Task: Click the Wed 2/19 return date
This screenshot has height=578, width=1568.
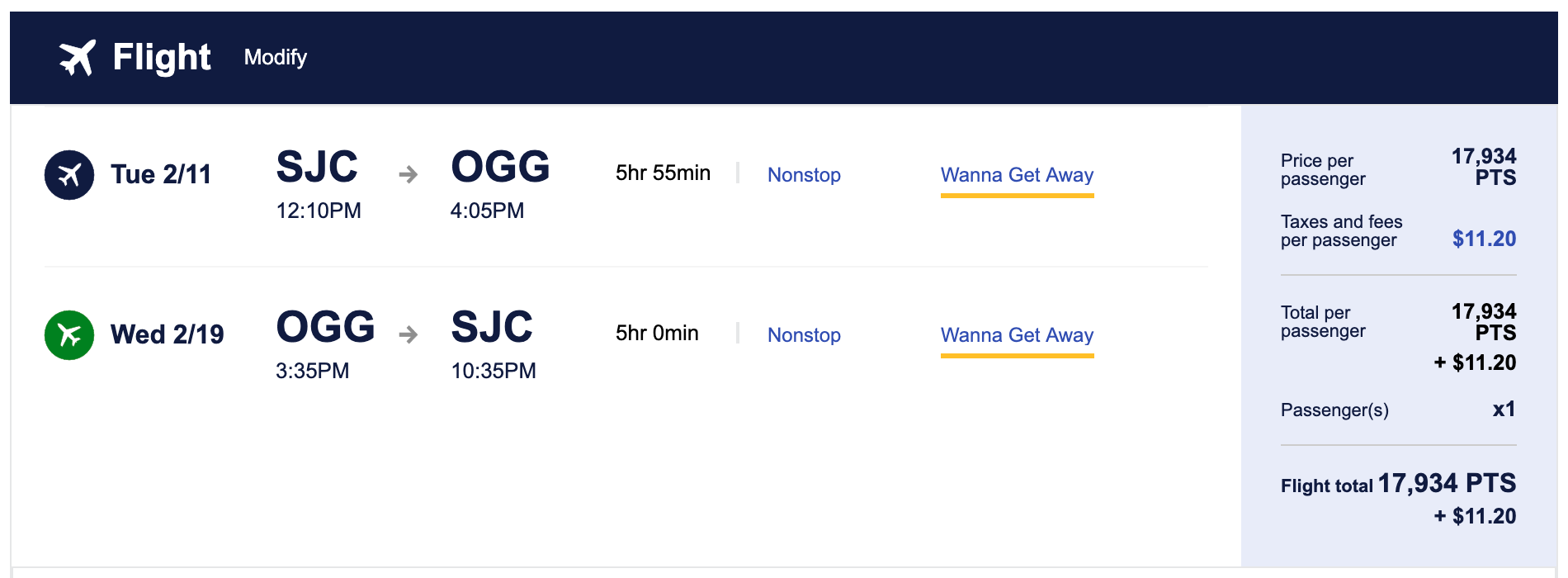Action: pyautogui.click(x=167, y=334)
